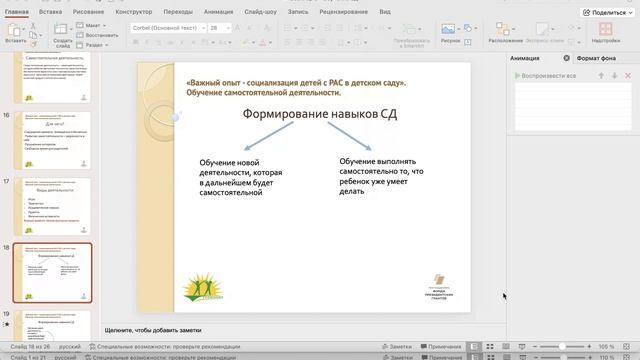This screenshot has height=360, width=640.
Task: Click the move animation up arrow
Action: coord(601,76)
